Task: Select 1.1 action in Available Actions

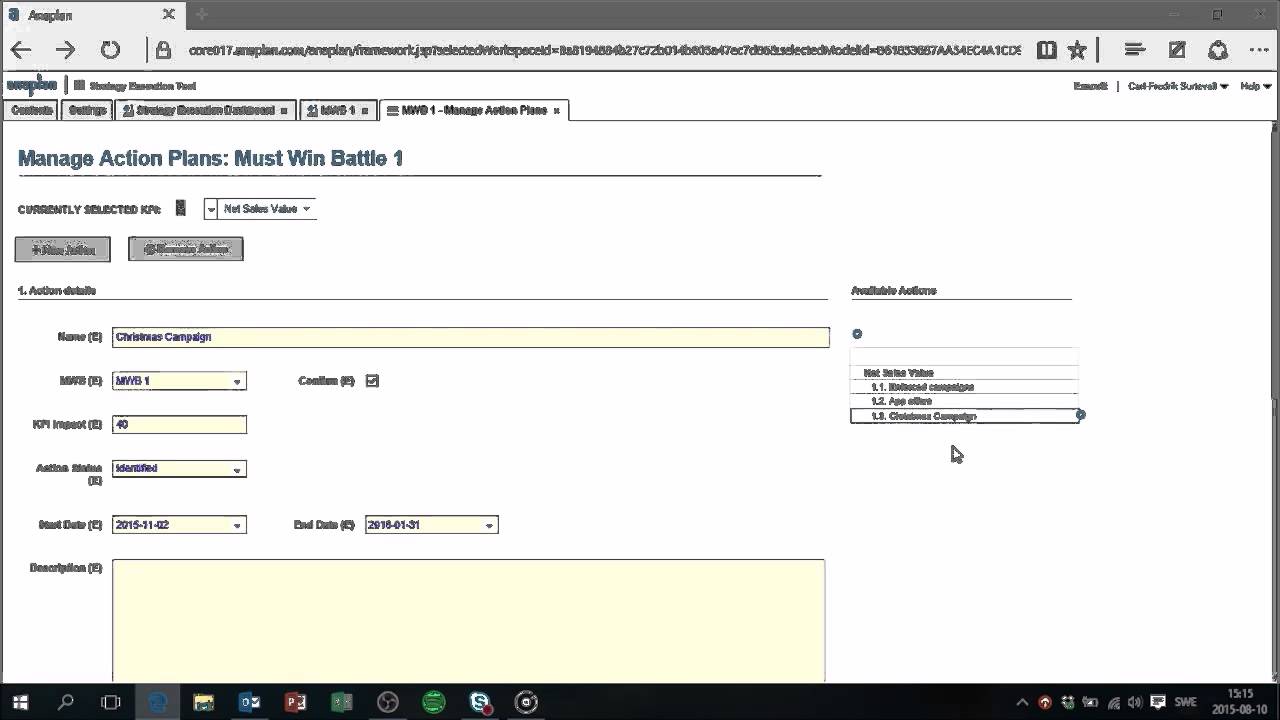Action: (x=964, y=387)
